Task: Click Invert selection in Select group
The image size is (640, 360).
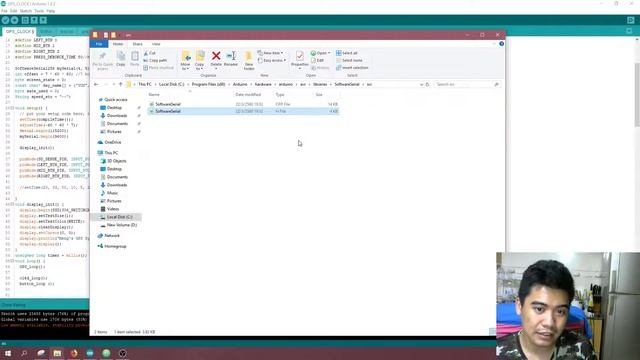Action: [352, 68]
